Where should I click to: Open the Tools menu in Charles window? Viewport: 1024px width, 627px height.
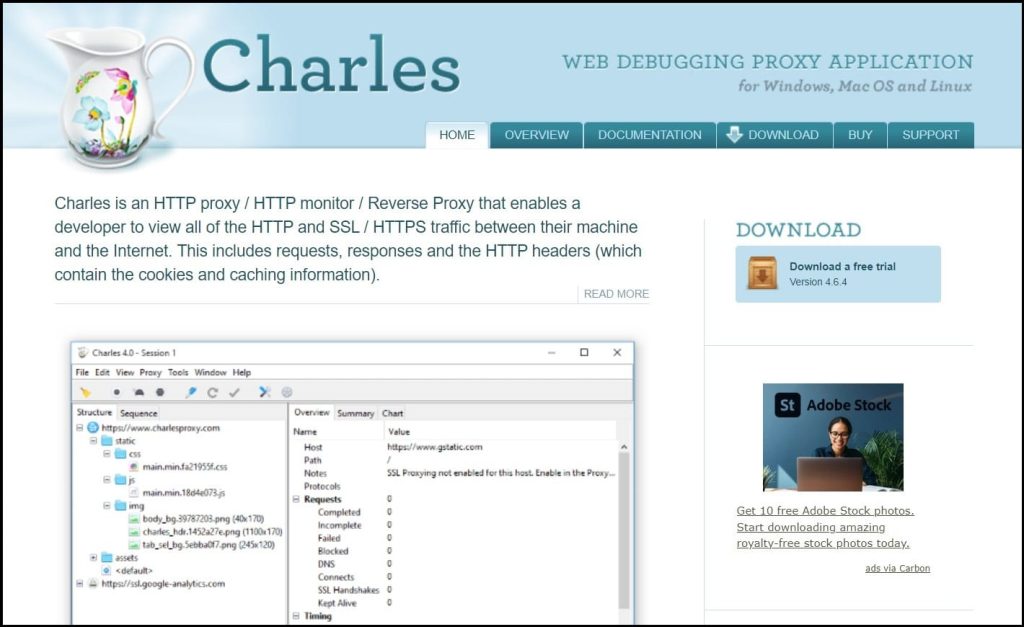[178, 372]
